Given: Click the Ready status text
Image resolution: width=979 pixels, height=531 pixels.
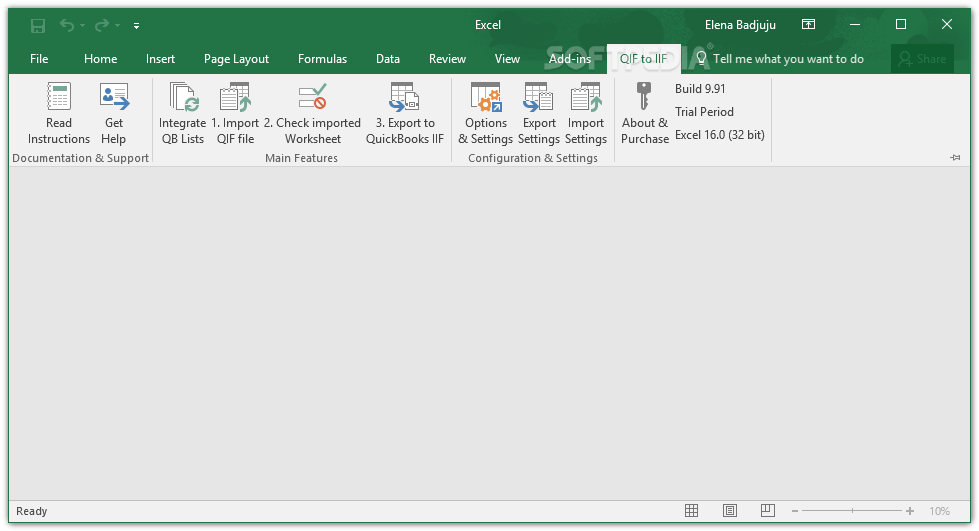Looking at the screenshot, I should click(31, 511).
